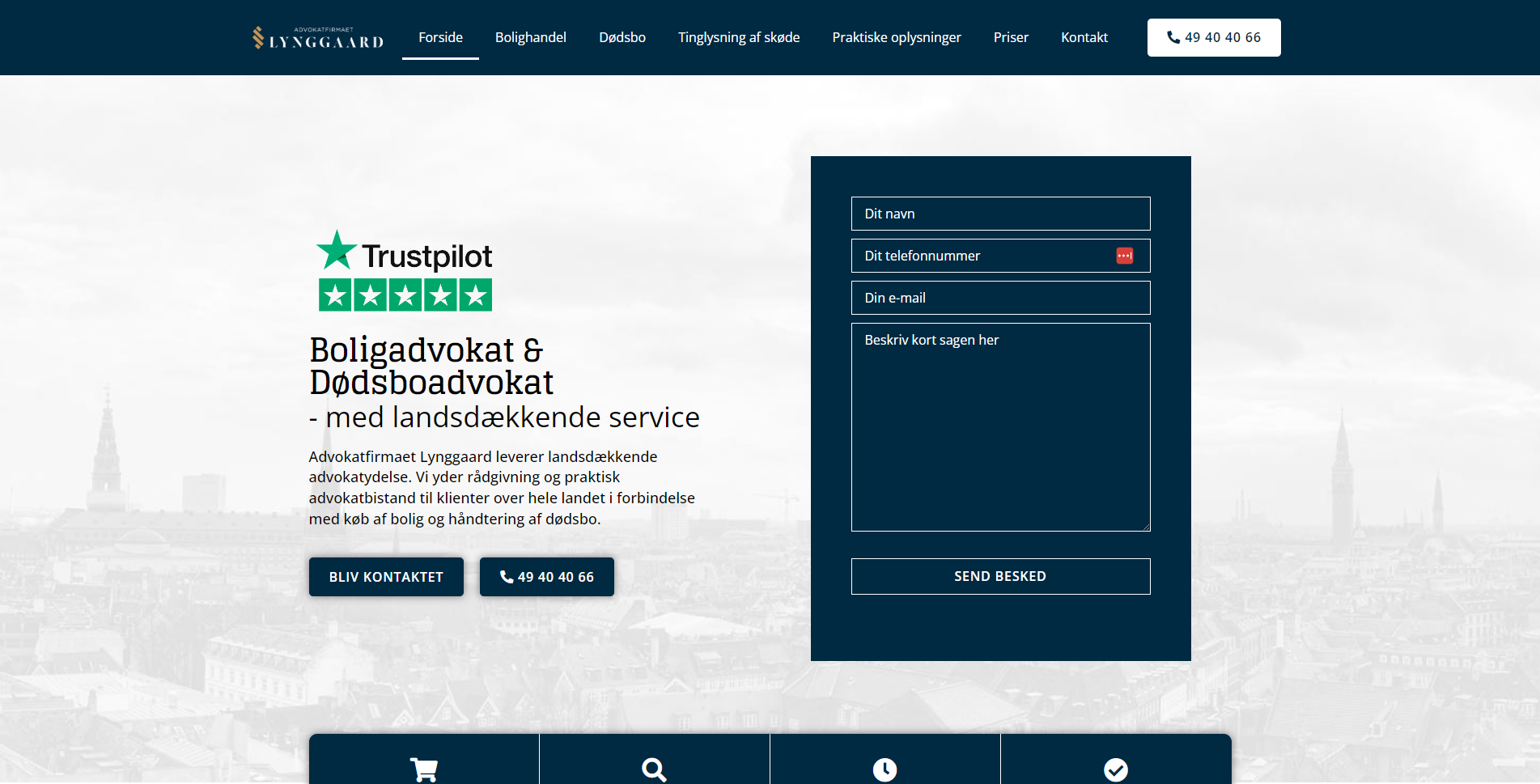The height and width of the screenshot is (784, 1540).
Task: Click into the Din e-mail field
Action: [1000, 298]
